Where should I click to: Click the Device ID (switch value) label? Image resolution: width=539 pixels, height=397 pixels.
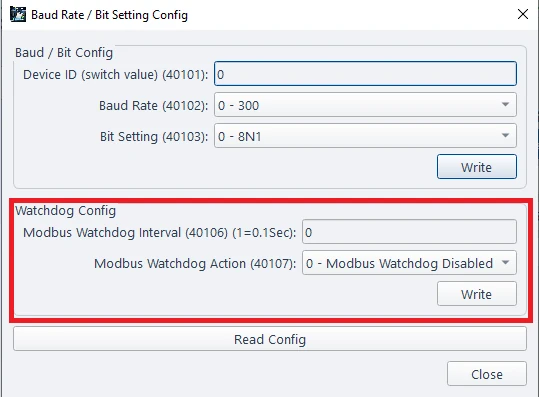[116, 75]
